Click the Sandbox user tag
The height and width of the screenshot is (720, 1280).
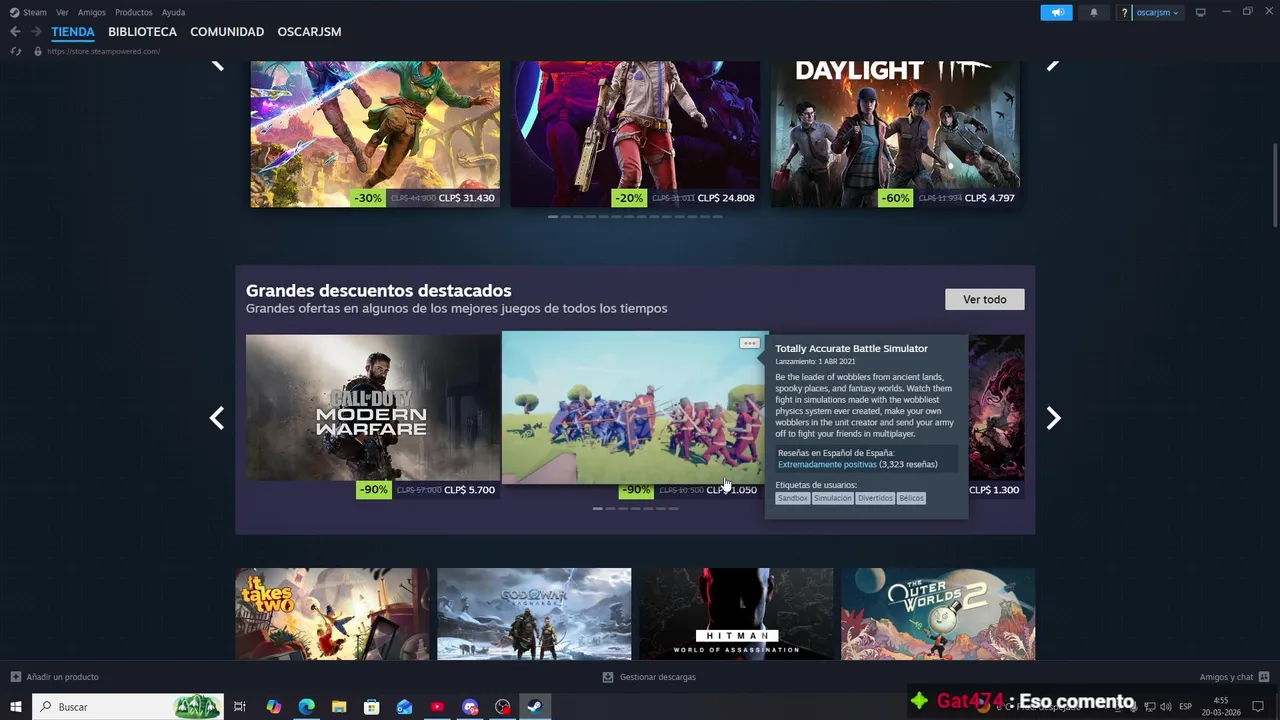pos(793,498)
